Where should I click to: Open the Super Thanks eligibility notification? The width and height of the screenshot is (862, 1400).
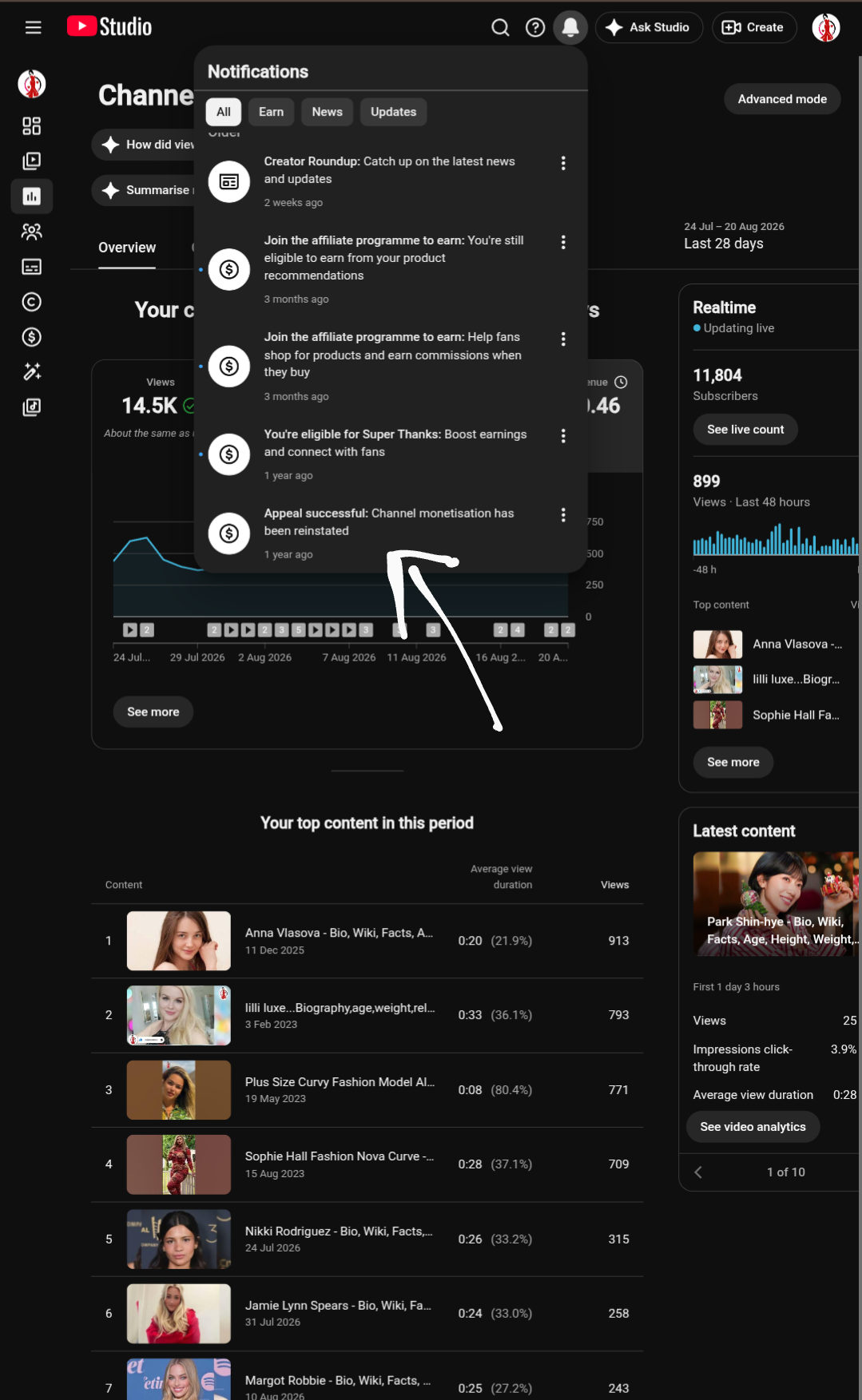pyautogui.click(x=391, y=454)
